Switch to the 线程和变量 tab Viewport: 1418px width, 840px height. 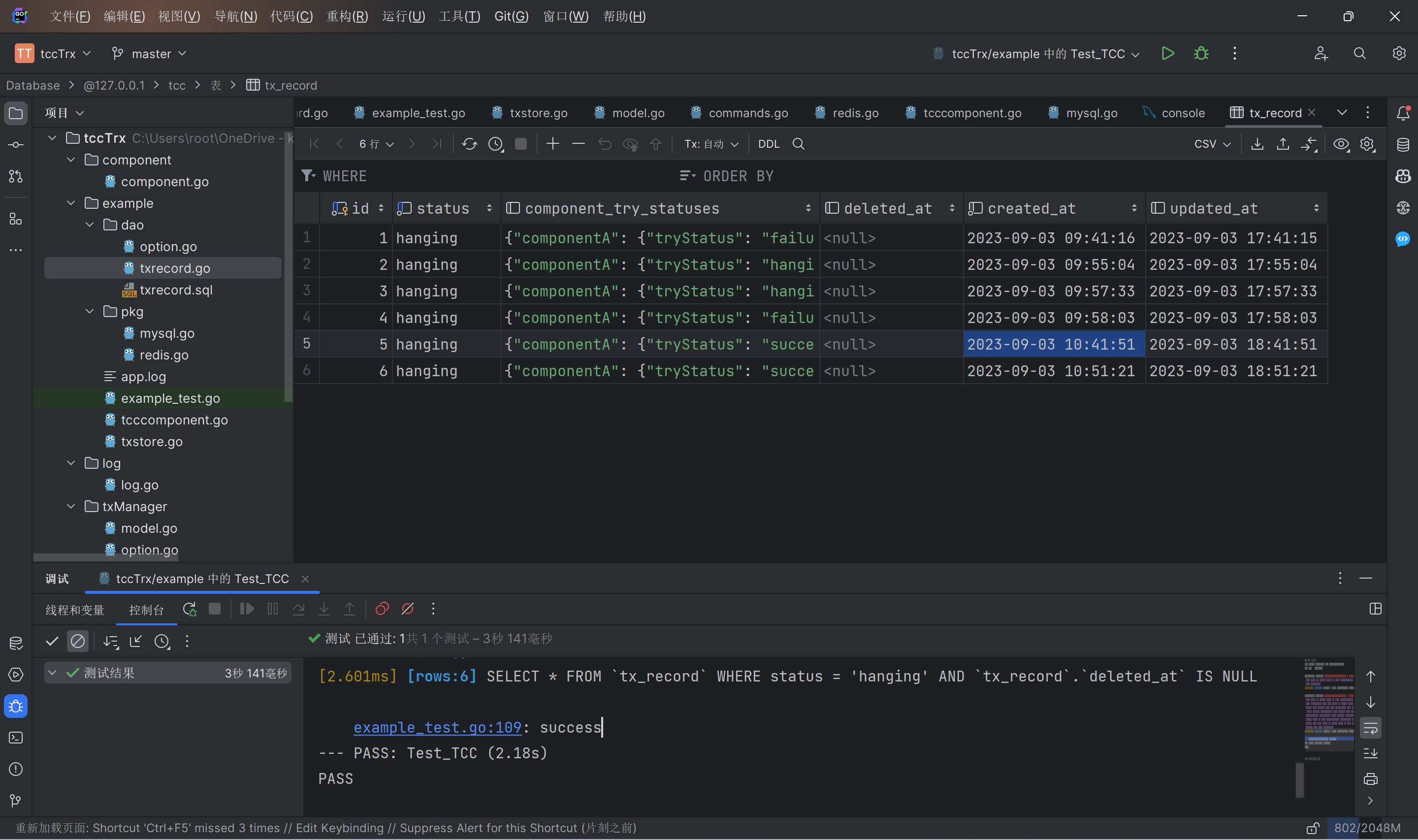[x=74, y=610]
